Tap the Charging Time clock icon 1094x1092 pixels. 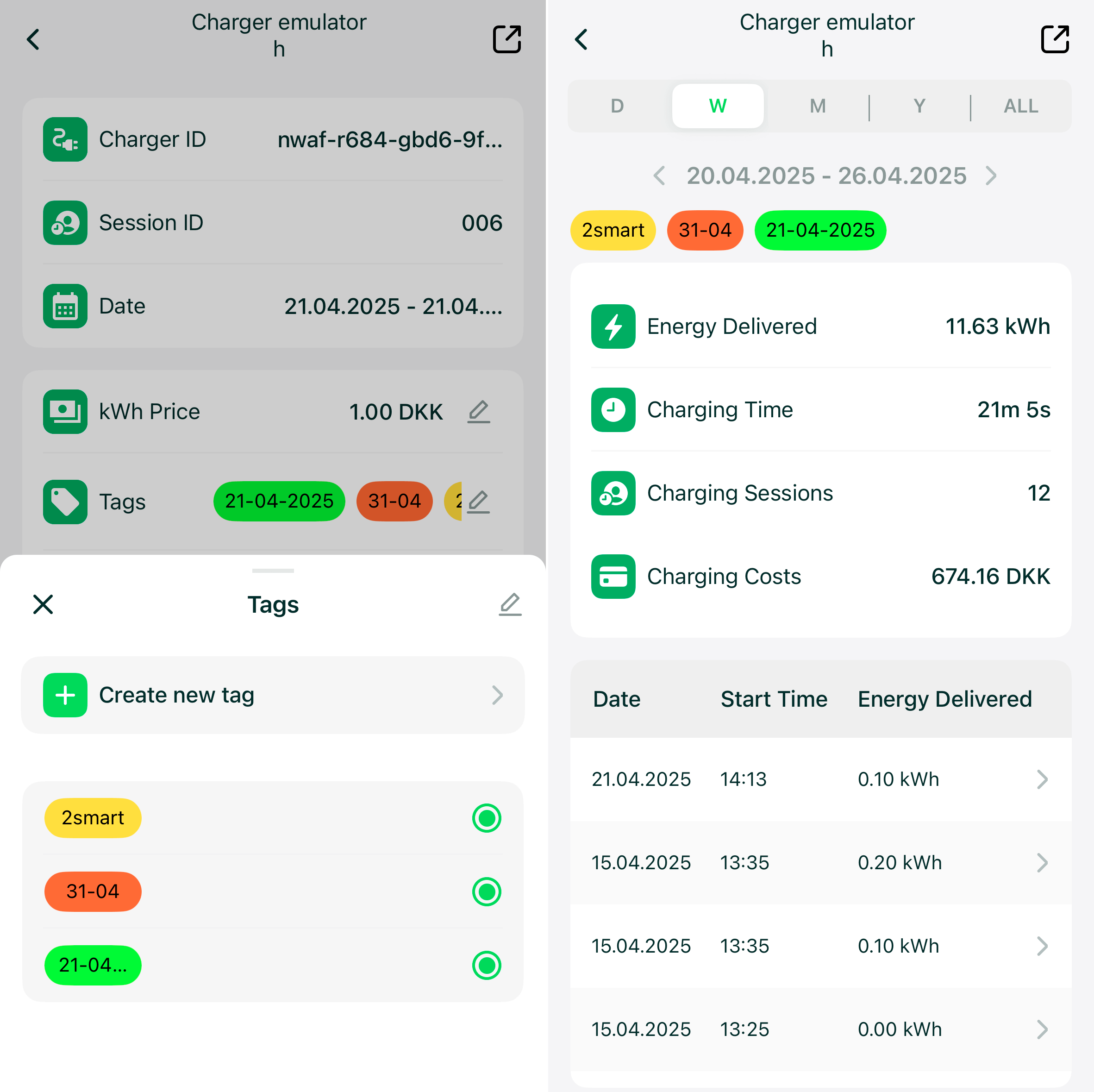613,409
